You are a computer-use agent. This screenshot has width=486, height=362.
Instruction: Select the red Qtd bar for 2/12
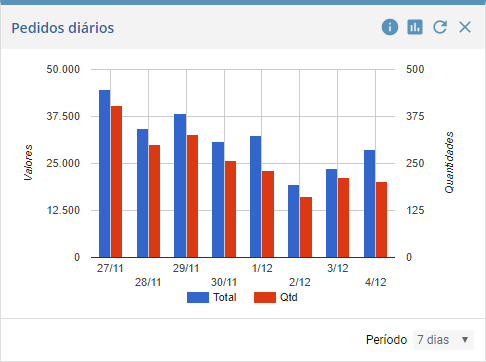(306, 227)
